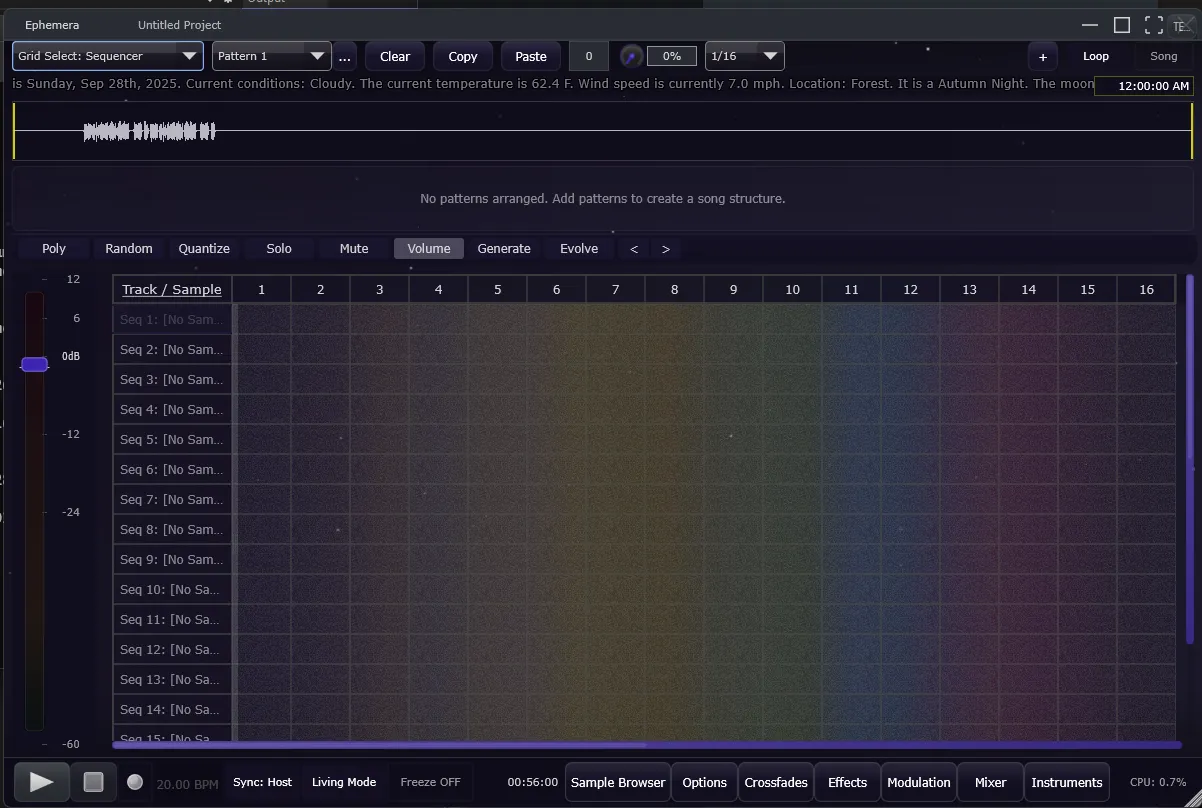
Task: Click the Clear button
Action: click(x=395, y=57)
